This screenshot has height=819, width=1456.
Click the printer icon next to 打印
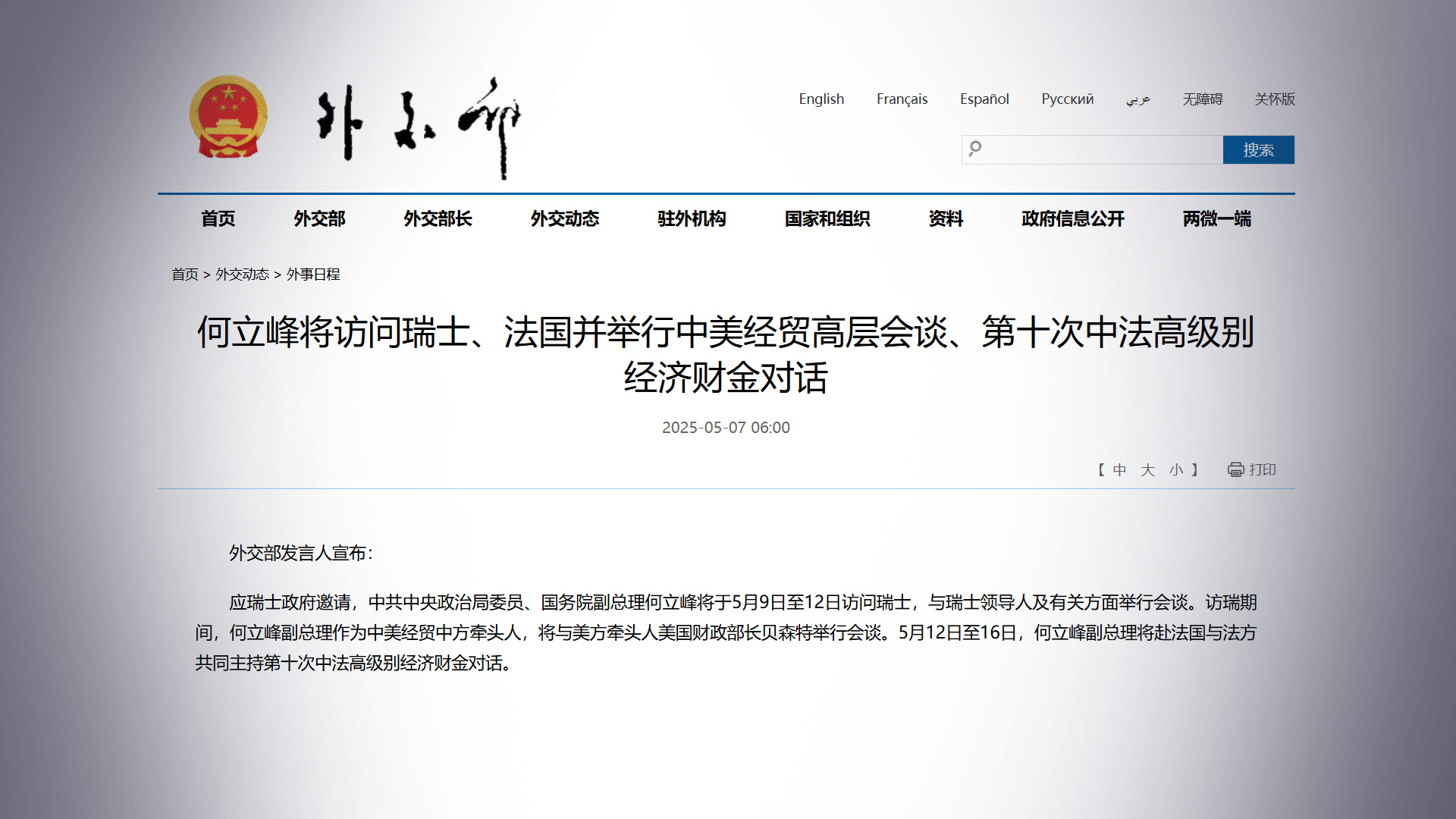point(1235,469)
